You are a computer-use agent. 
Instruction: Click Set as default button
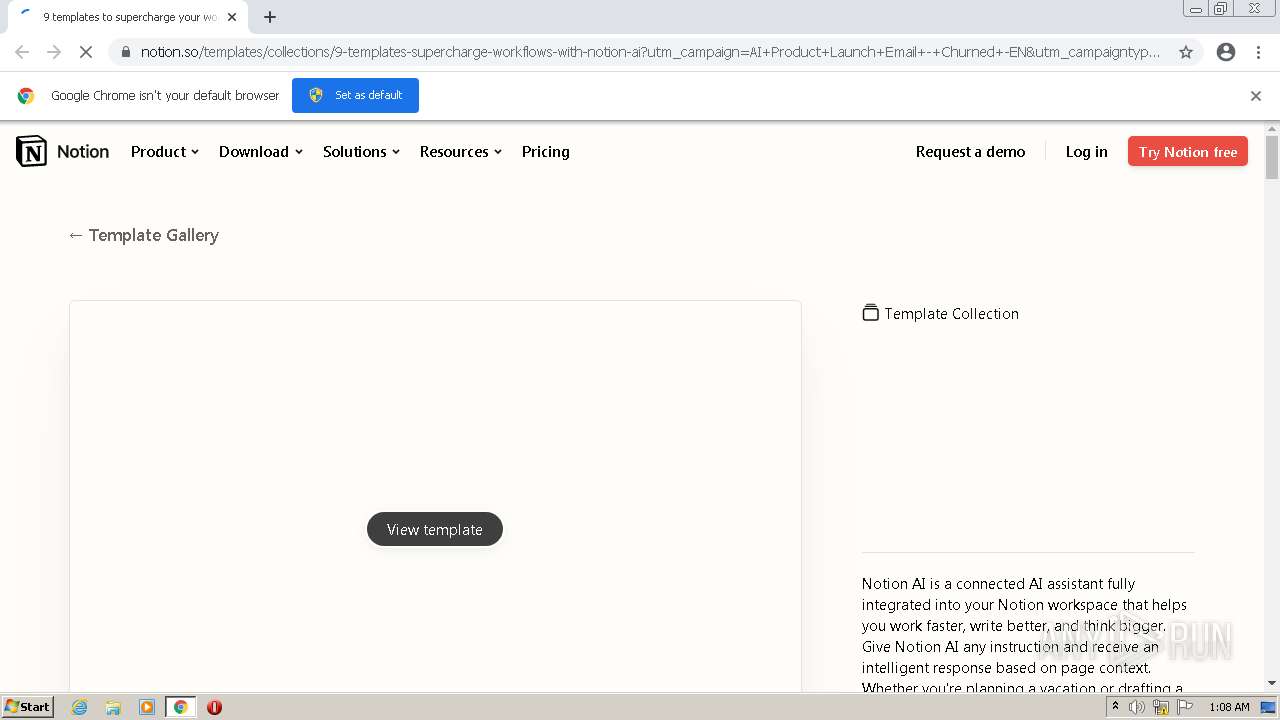click(355, 95)
